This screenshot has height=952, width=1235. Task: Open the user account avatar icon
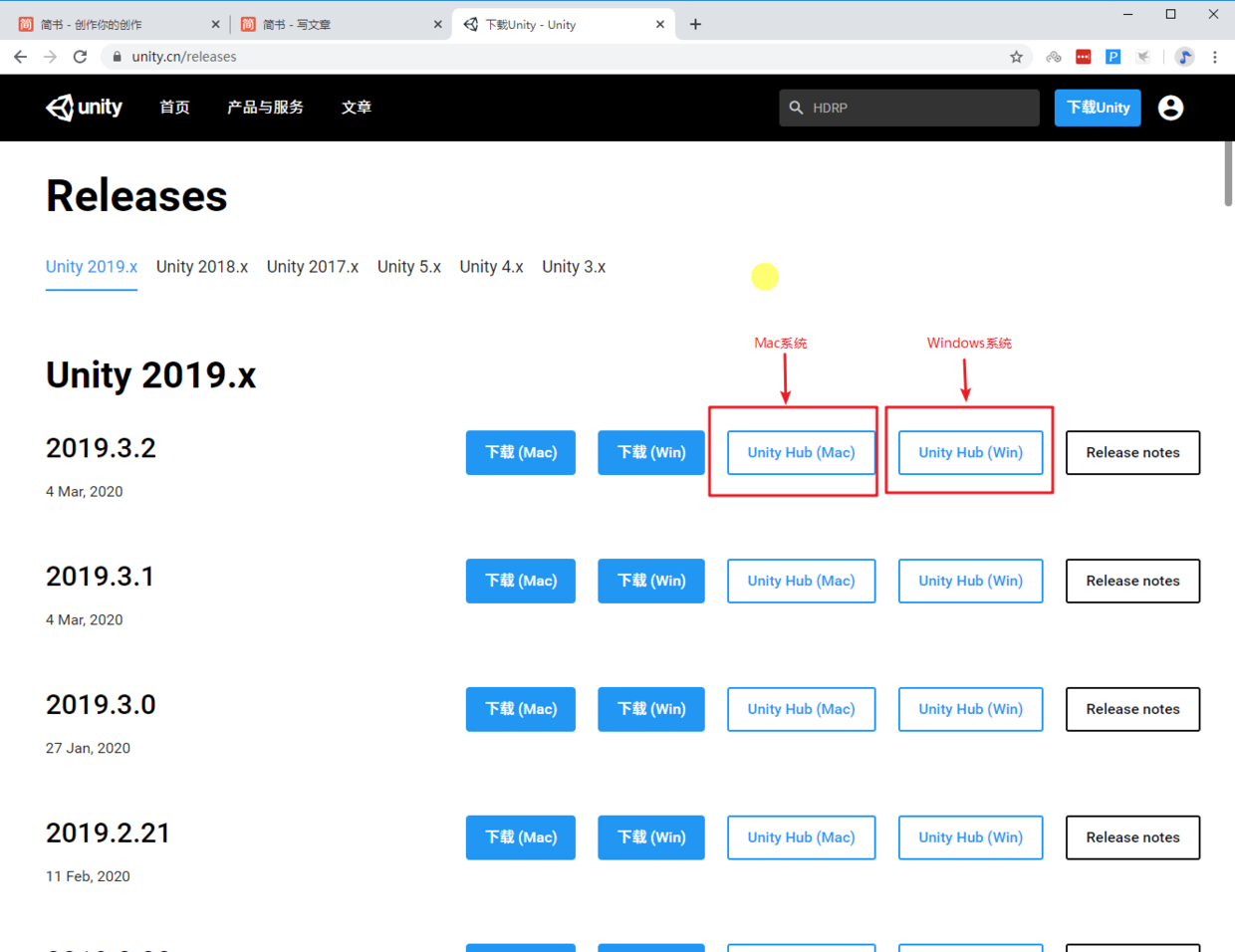pos(1170,108)
